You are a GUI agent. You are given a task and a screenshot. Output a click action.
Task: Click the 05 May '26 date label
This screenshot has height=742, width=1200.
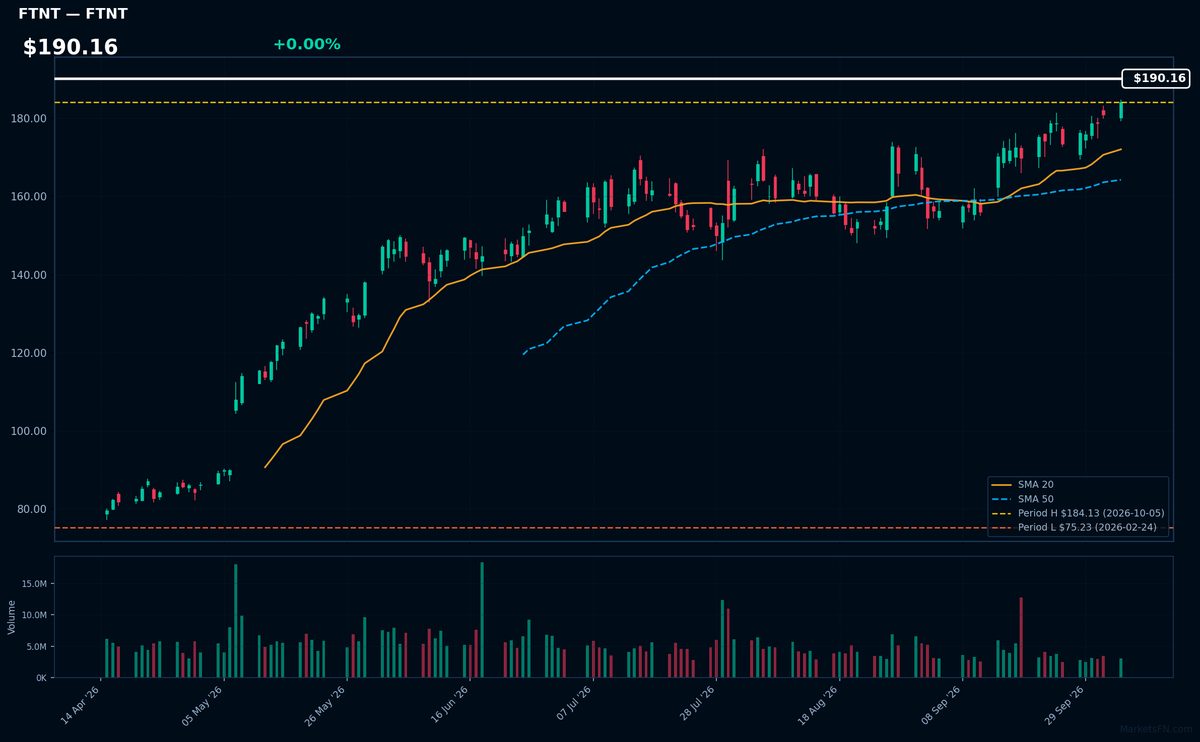(x=204, y=705)
